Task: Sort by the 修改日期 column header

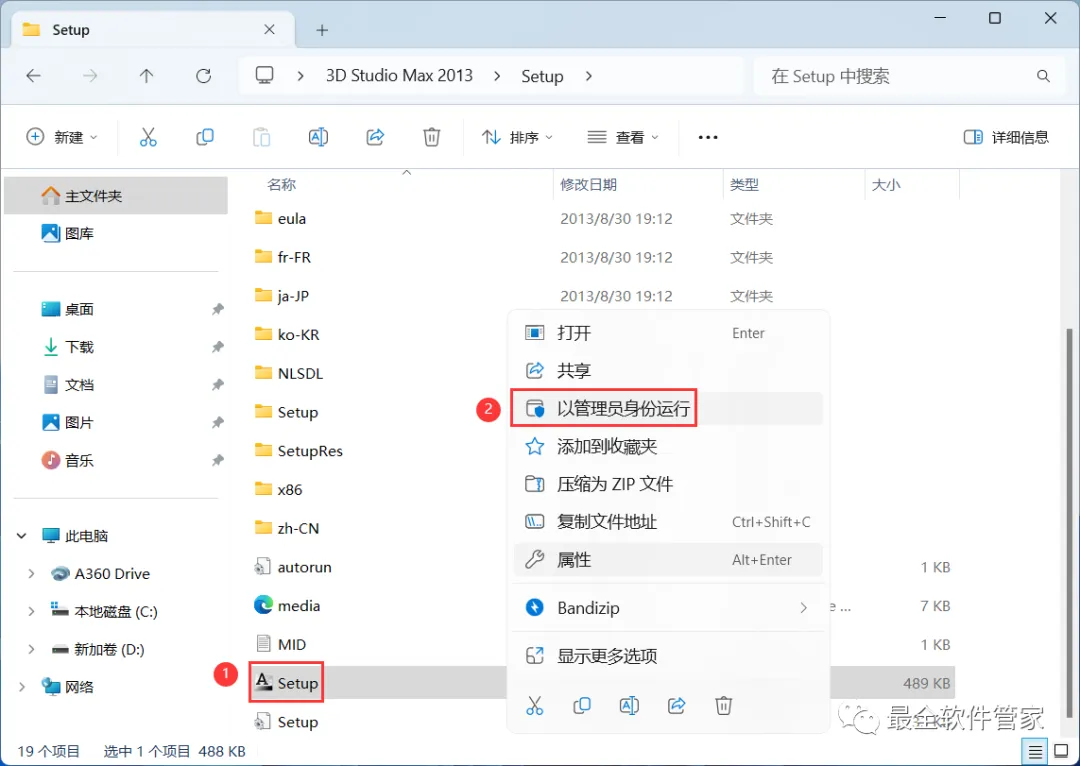Action: click(x=588, y=185)
